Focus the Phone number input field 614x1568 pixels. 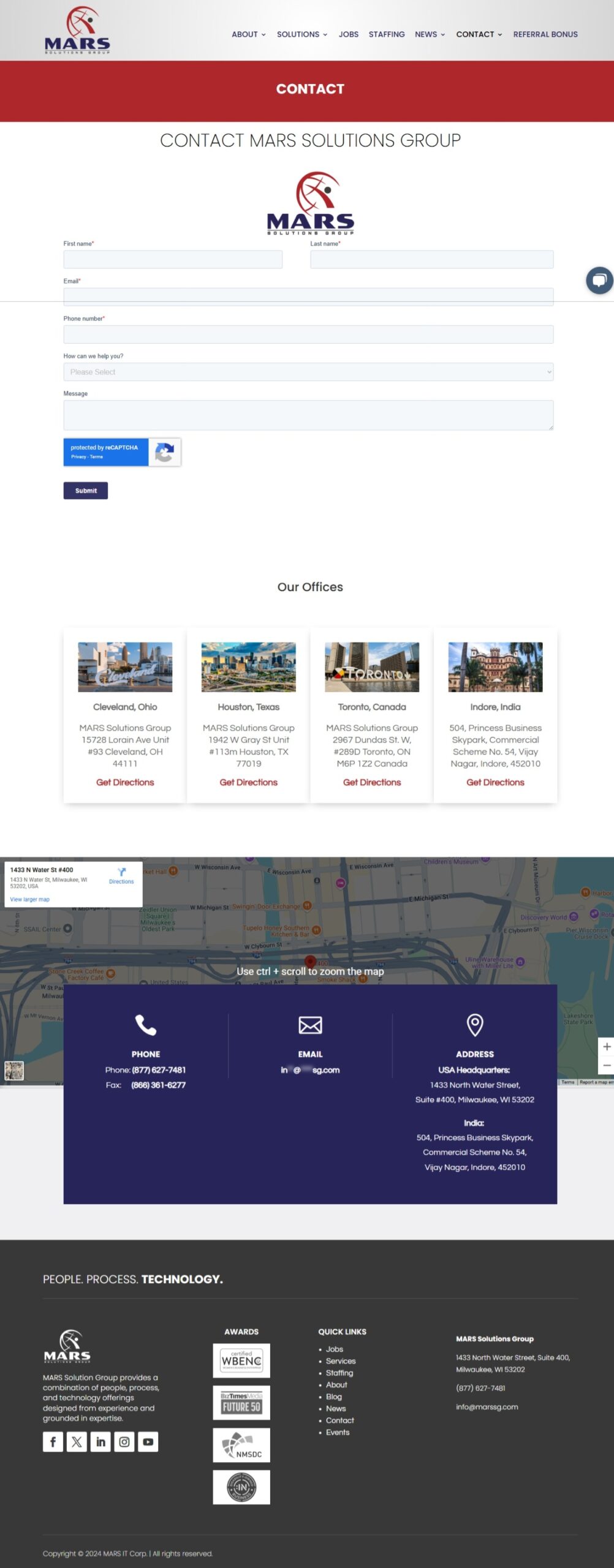[308, 334]
